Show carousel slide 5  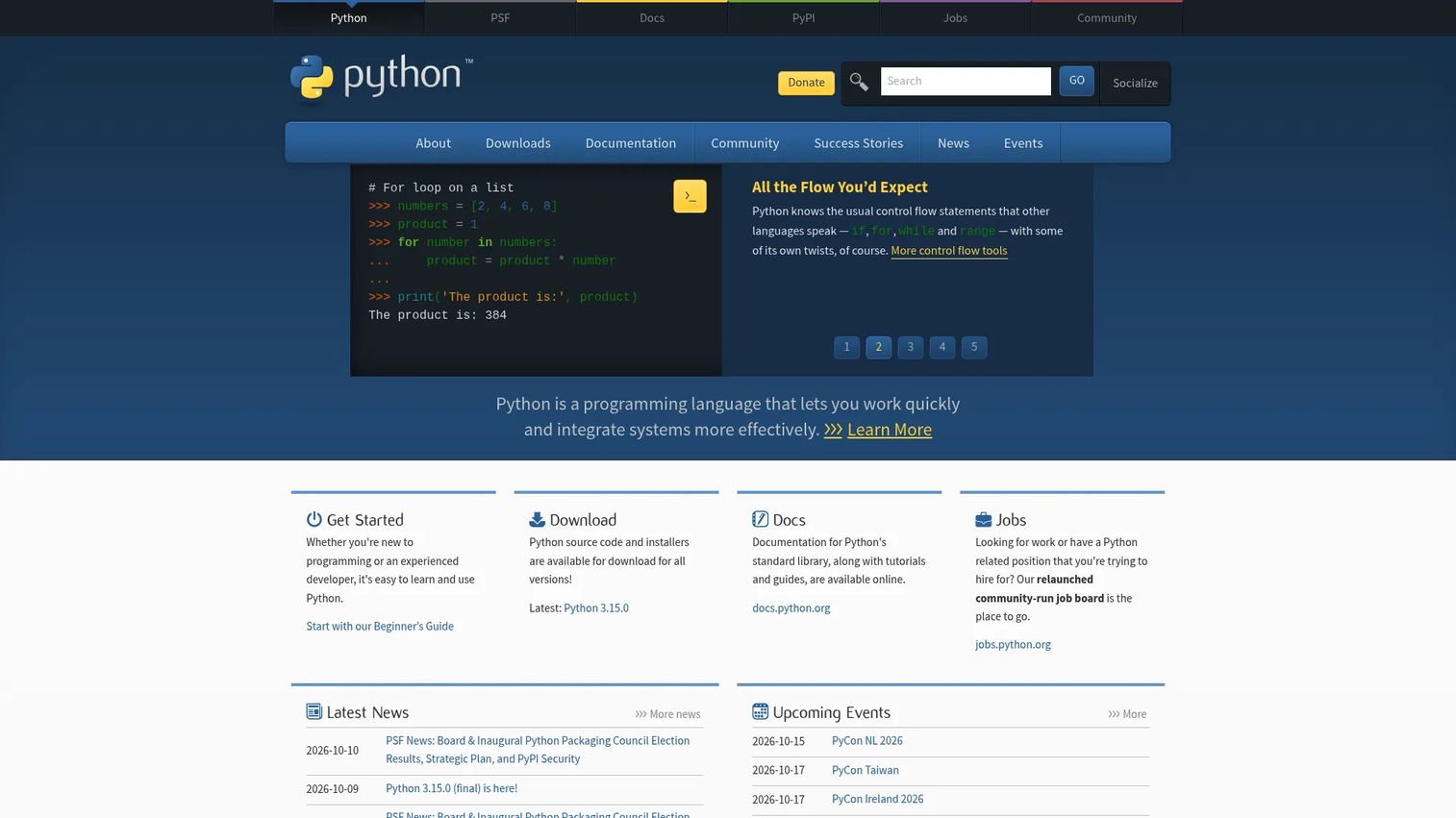click(974, 347)
